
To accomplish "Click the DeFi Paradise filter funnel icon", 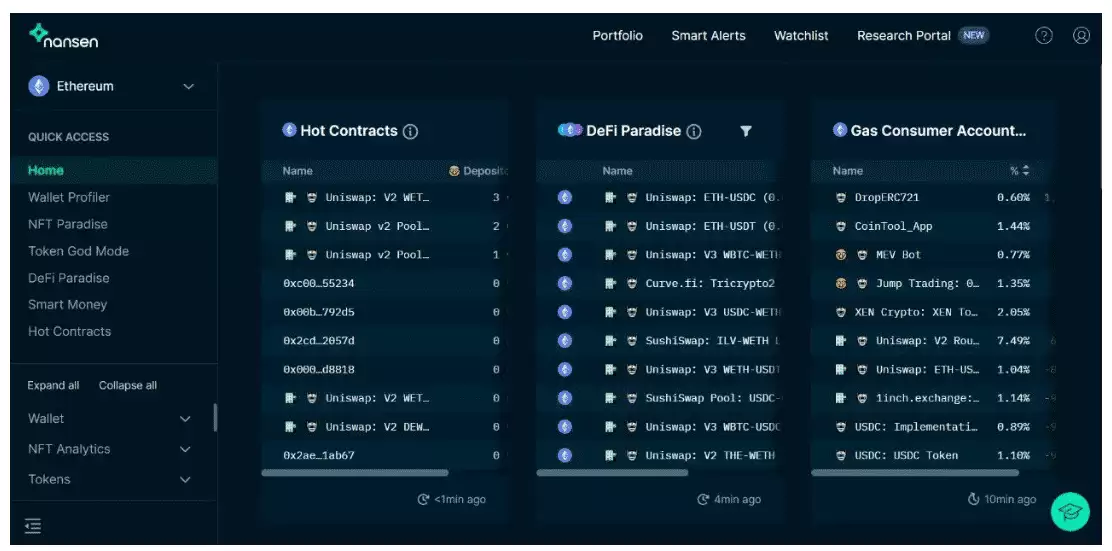I will [x=746, y=131].
